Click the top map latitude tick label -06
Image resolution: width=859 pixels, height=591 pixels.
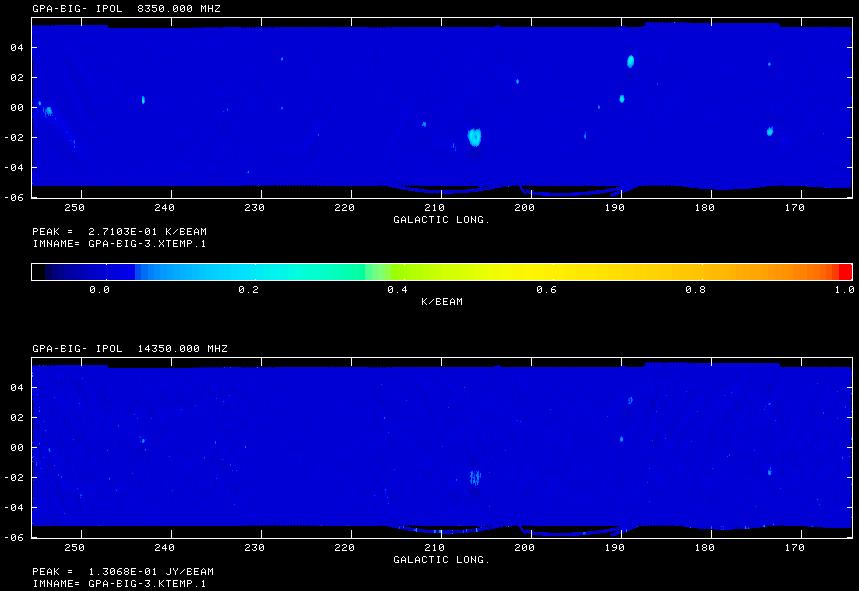click(x=14, y=198)
